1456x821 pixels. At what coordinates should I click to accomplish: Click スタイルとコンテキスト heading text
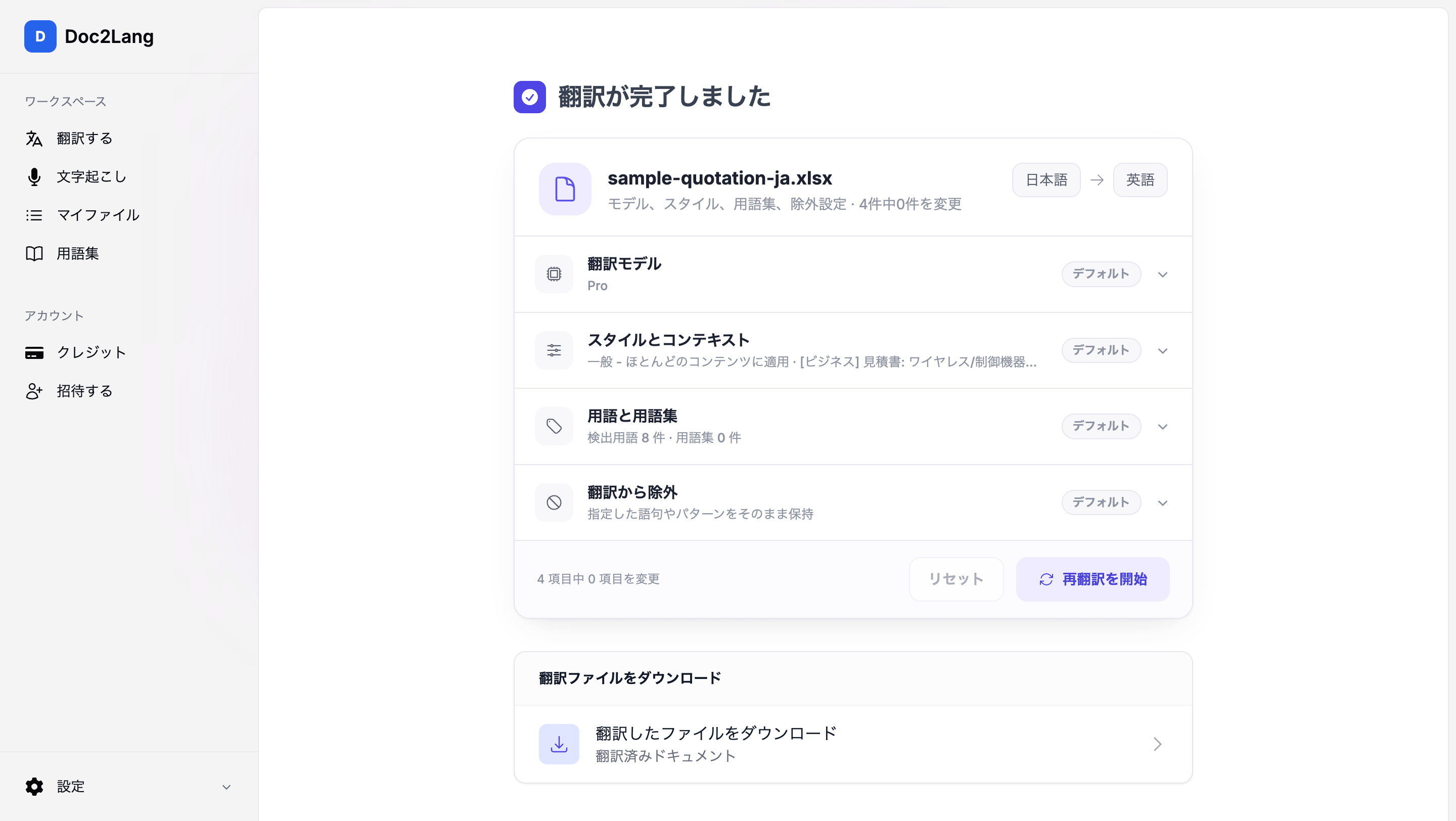[668, 340]
